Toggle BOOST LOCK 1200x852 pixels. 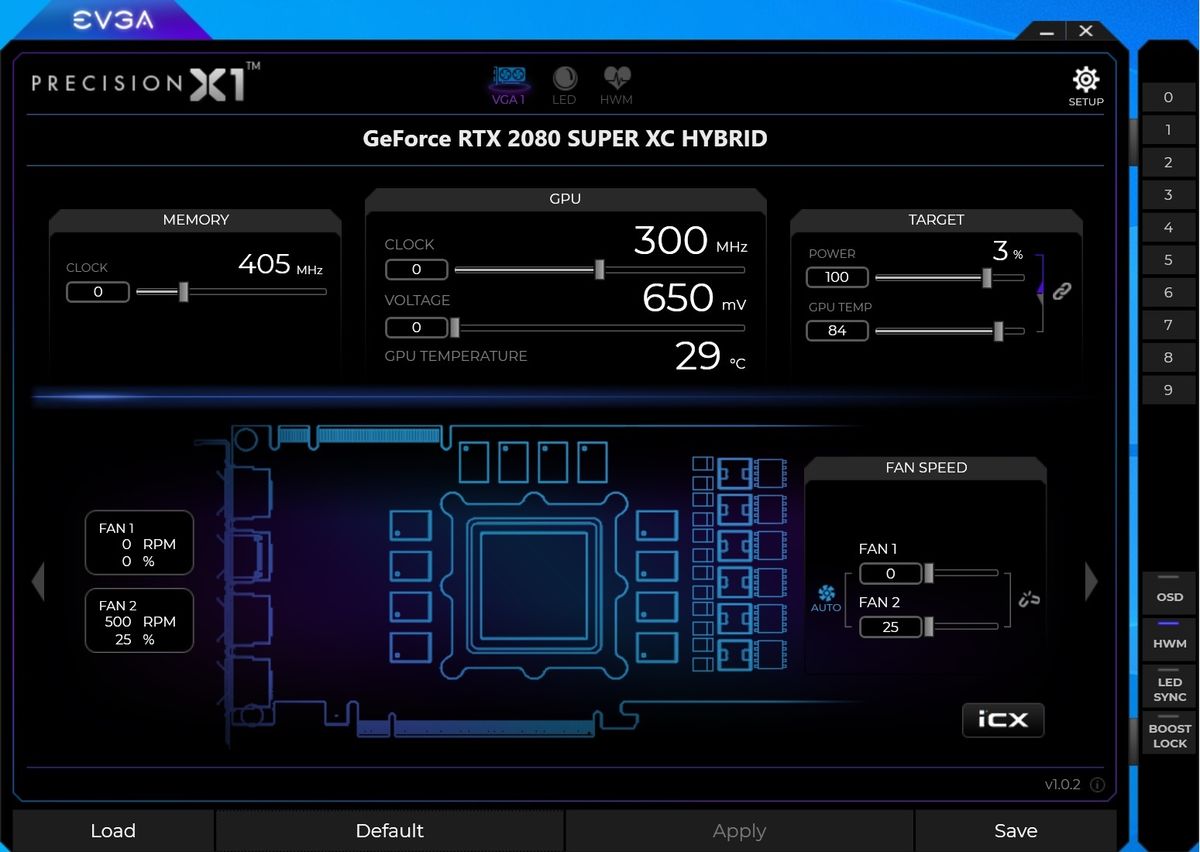tap(1170, 732)
